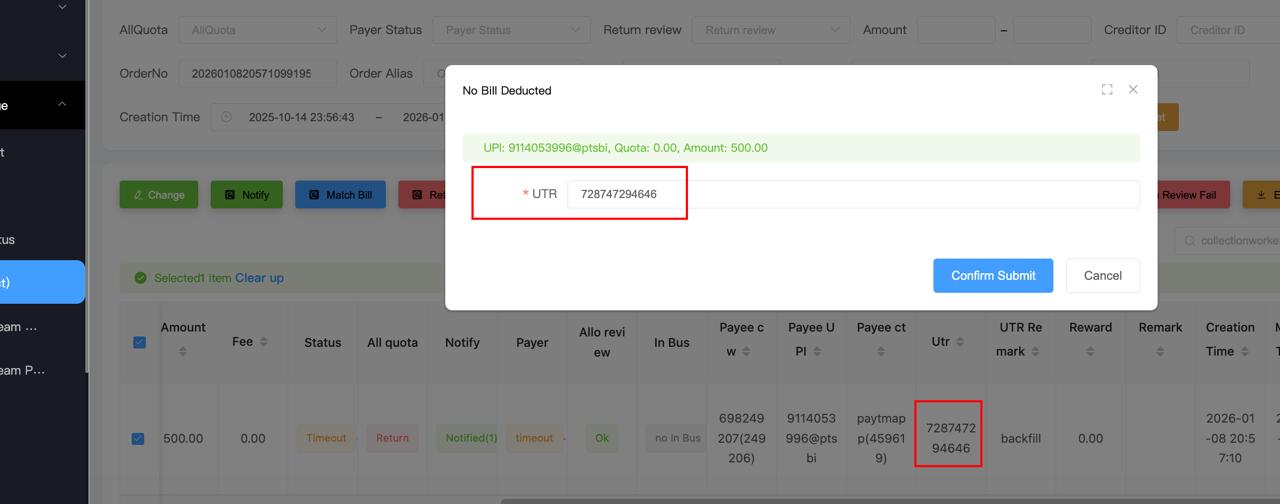This screenshot has height=504, width=1280.
Task: Uncheck the 500.00 amount row checkbox
Action: [138, 438]
